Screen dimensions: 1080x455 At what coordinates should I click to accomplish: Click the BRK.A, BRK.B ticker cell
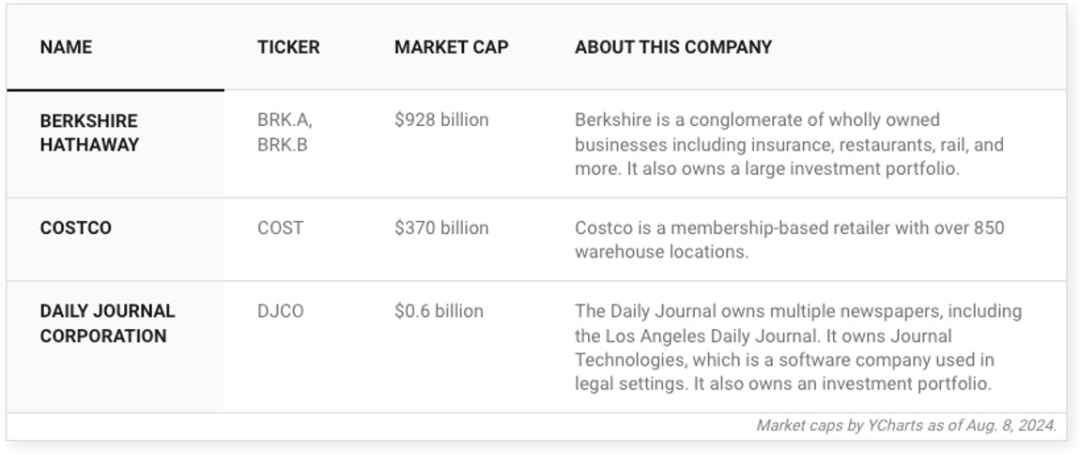click(x=285, y=133)
